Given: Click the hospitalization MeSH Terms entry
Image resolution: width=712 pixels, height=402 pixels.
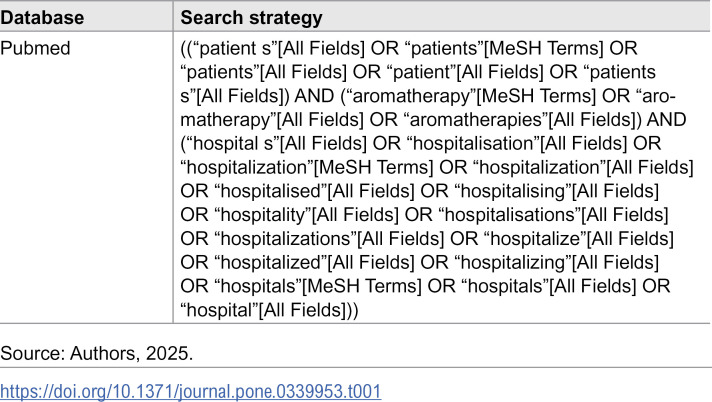Looking at the screenshot, I should (307, 167).
